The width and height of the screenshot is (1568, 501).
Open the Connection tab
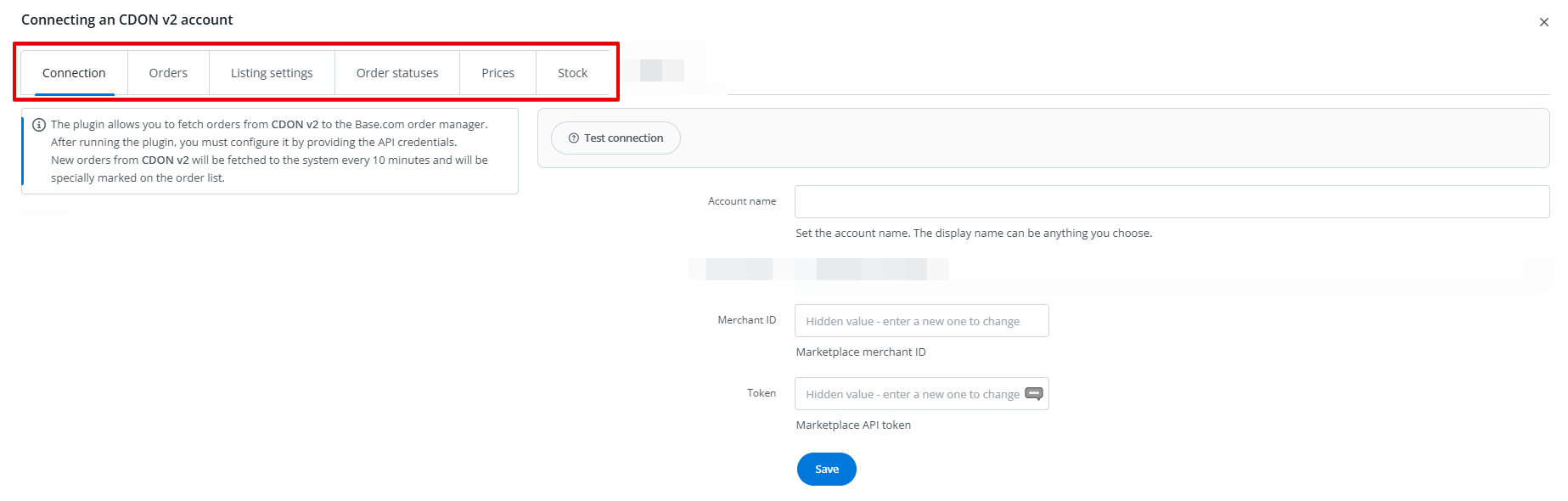[74, 73]
